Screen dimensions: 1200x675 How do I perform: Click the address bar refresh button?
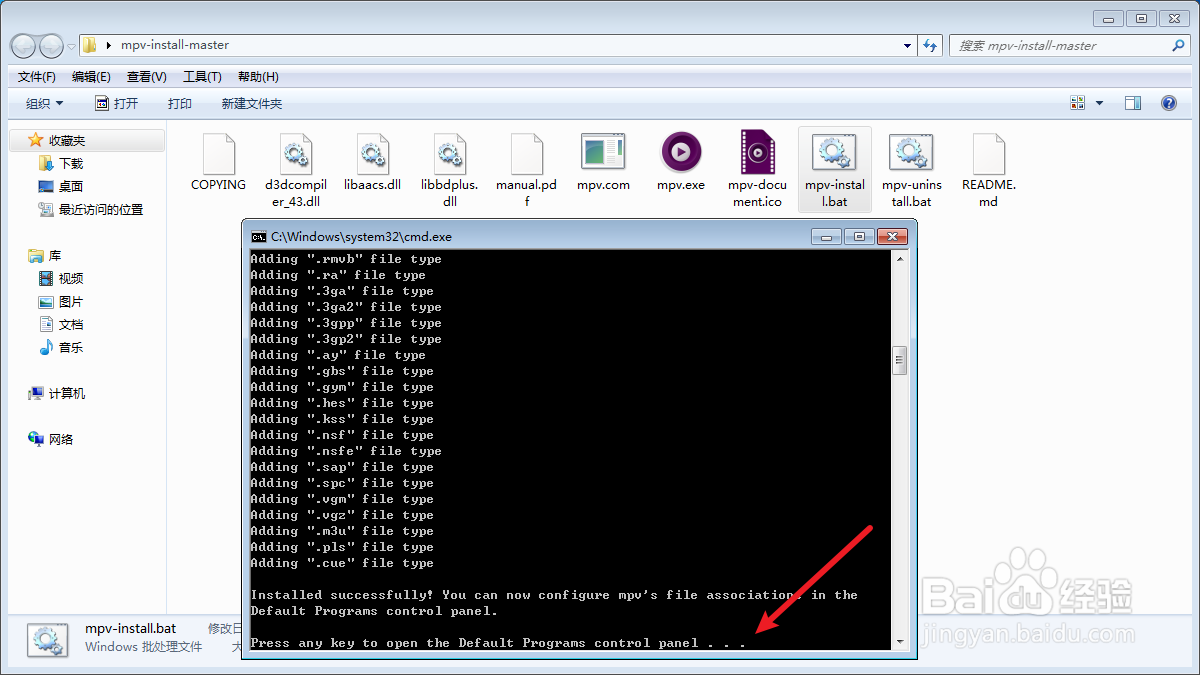[x=930, y=45]
